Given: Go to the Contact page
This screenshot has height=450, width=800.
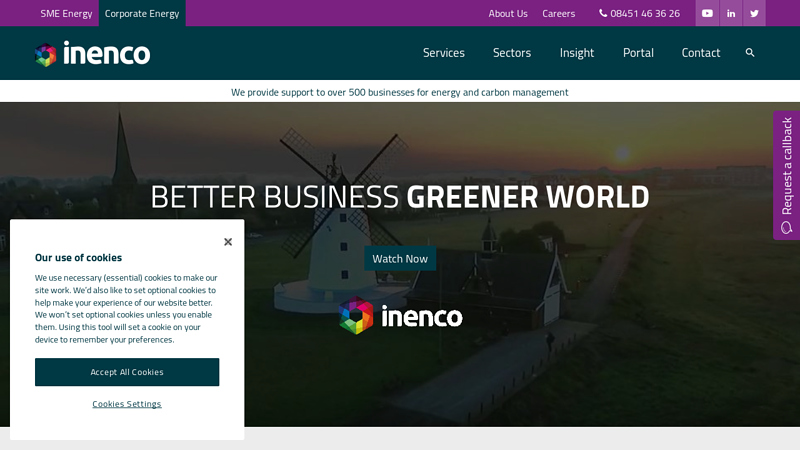Looking at the screenshot, I should pos(701,53).
